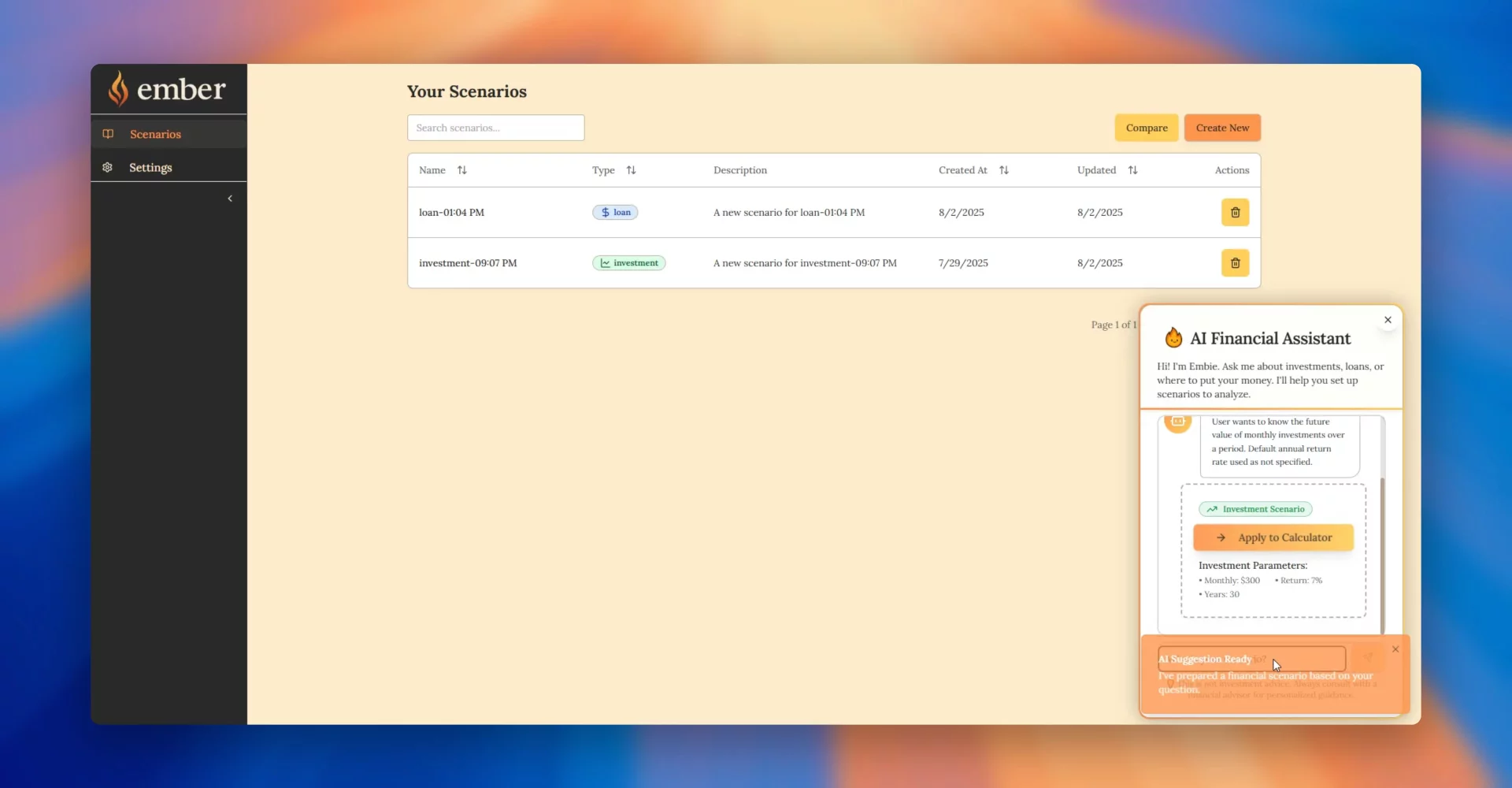
Task: Sort by Created At column arrows
Action: [1003, 170]
